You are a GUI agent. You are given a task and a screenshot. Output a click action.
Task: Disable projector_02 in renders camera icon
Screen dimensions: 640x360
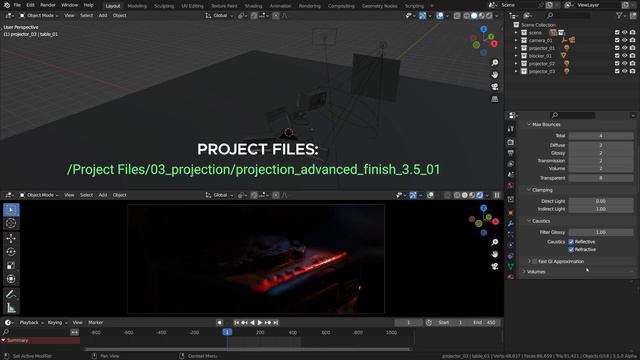pyautogui.click(x=632, y=64)
